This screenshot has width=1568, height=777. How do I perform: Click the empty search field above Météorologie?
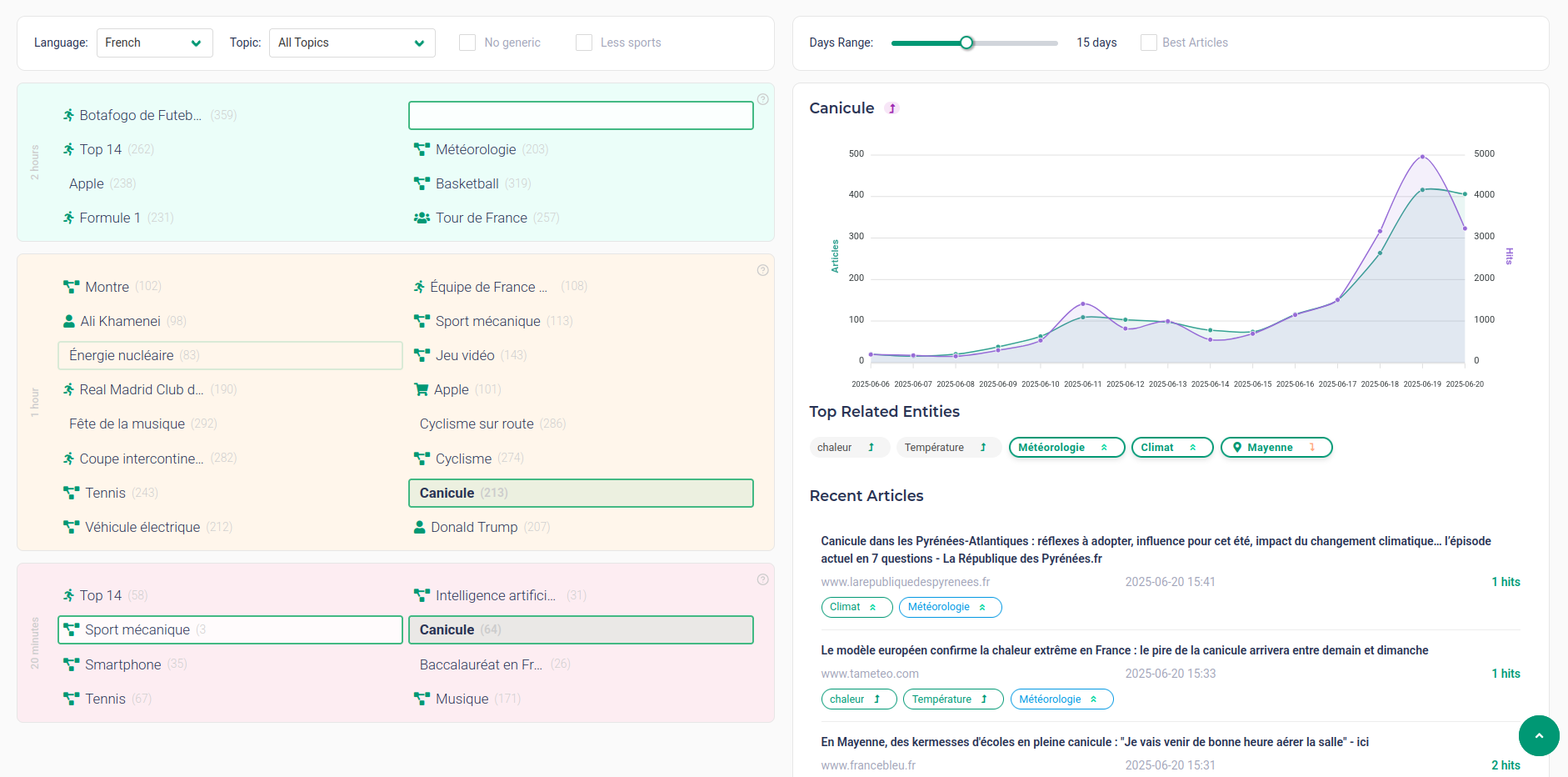click(580, 115)
